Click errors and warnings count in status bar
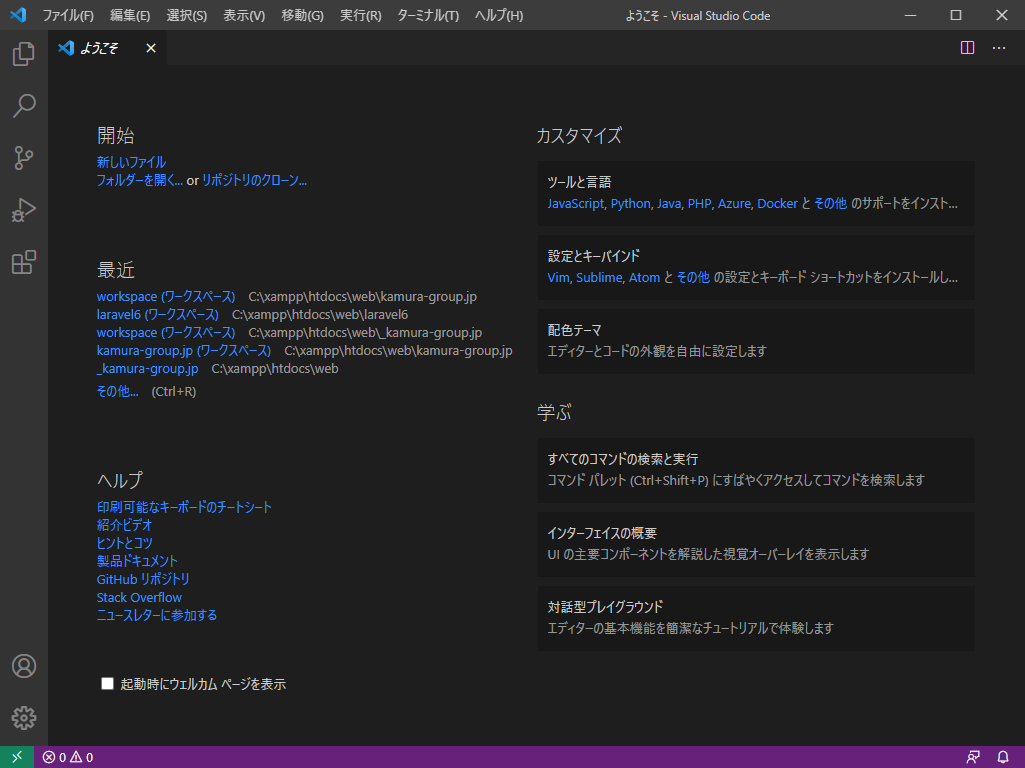1025x768 pixels. pos(68,757)
